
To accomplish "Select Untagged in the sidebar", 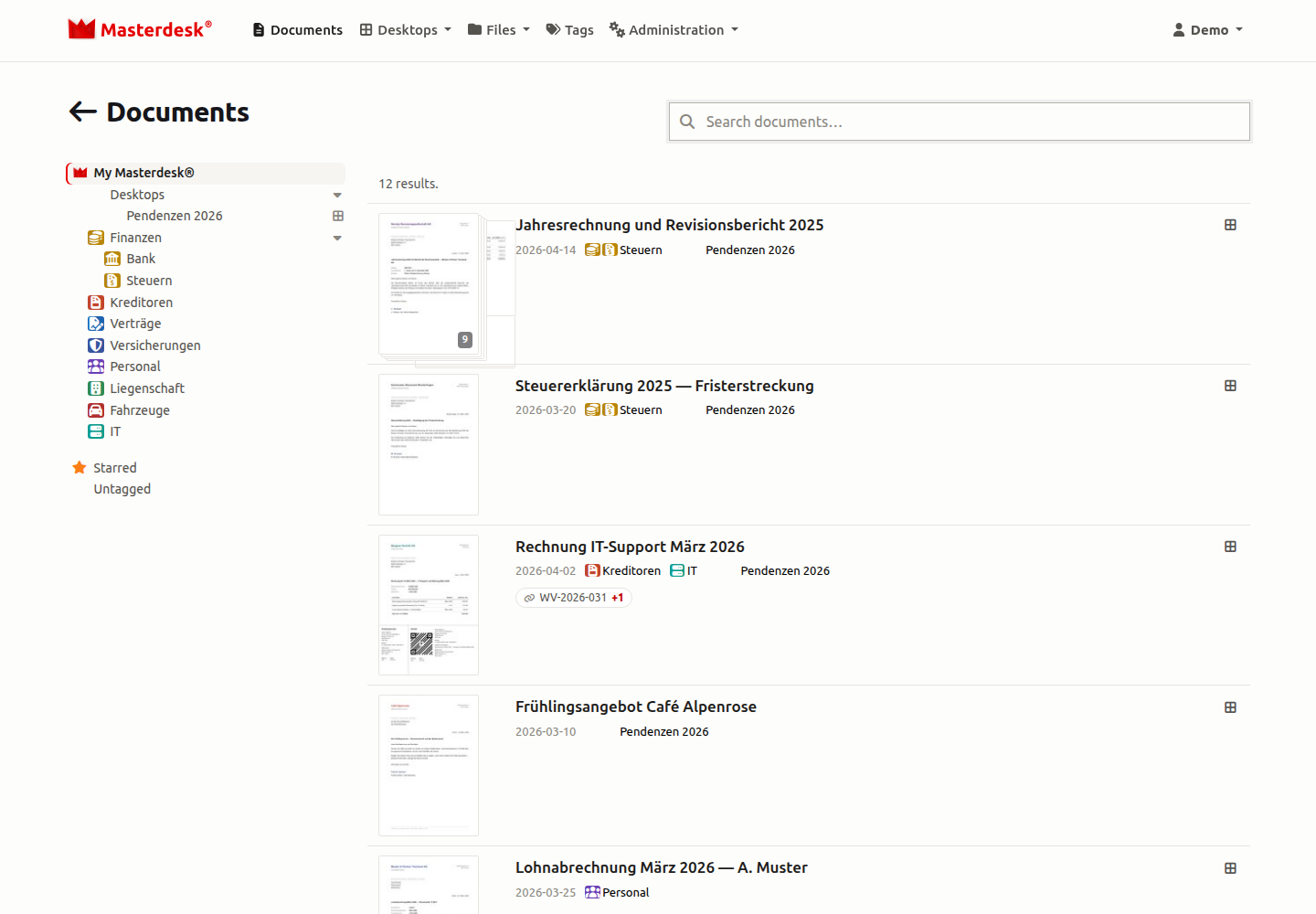I will coord(122,489).
